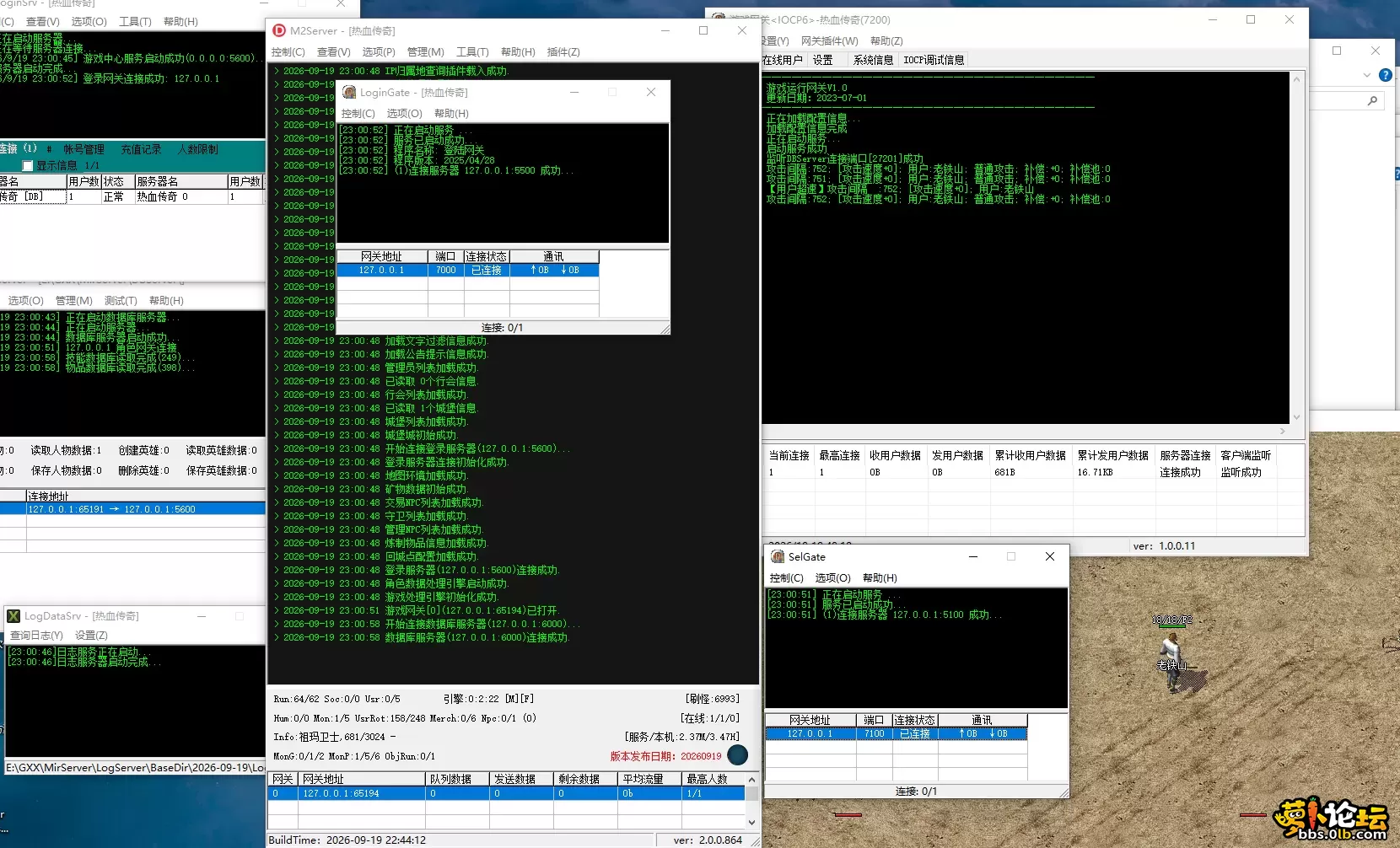Select the 127.0.0.1:65191 → 127.0.0.1:5600 connection row
The width and height of the screenshot is (1400, 848).
click(132, 509)
